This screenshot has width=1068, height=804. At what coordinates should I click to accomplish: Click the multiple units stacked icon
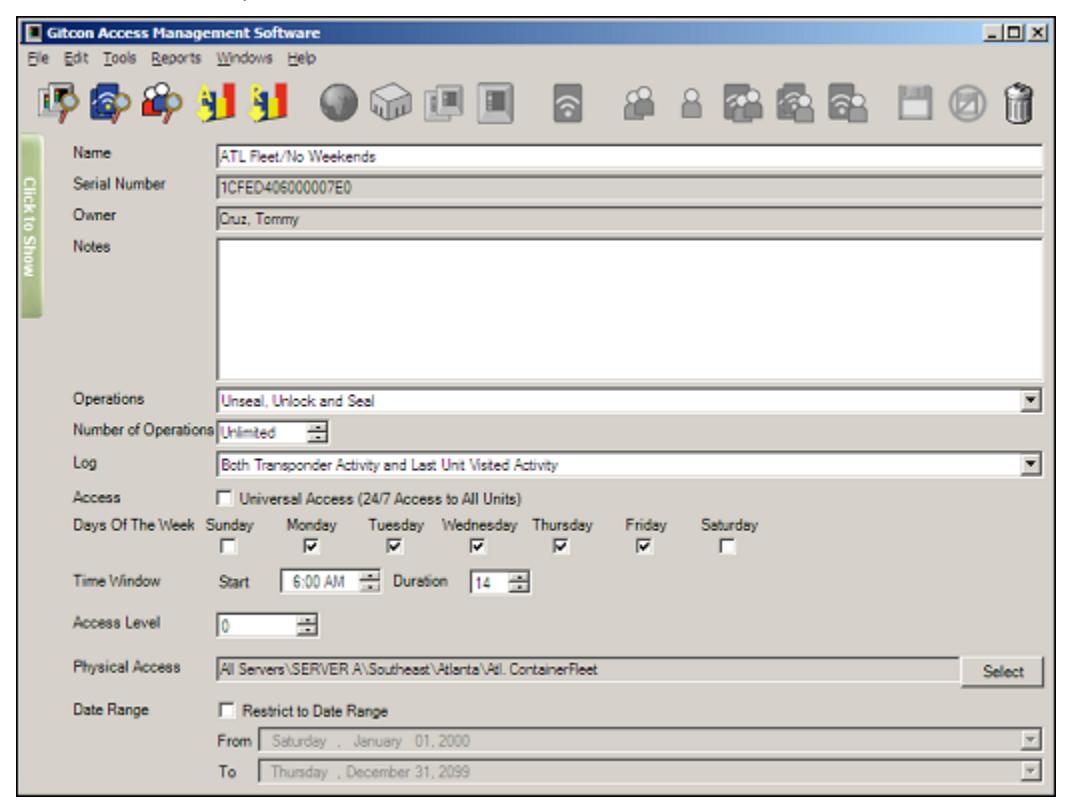tap(444, 103)
